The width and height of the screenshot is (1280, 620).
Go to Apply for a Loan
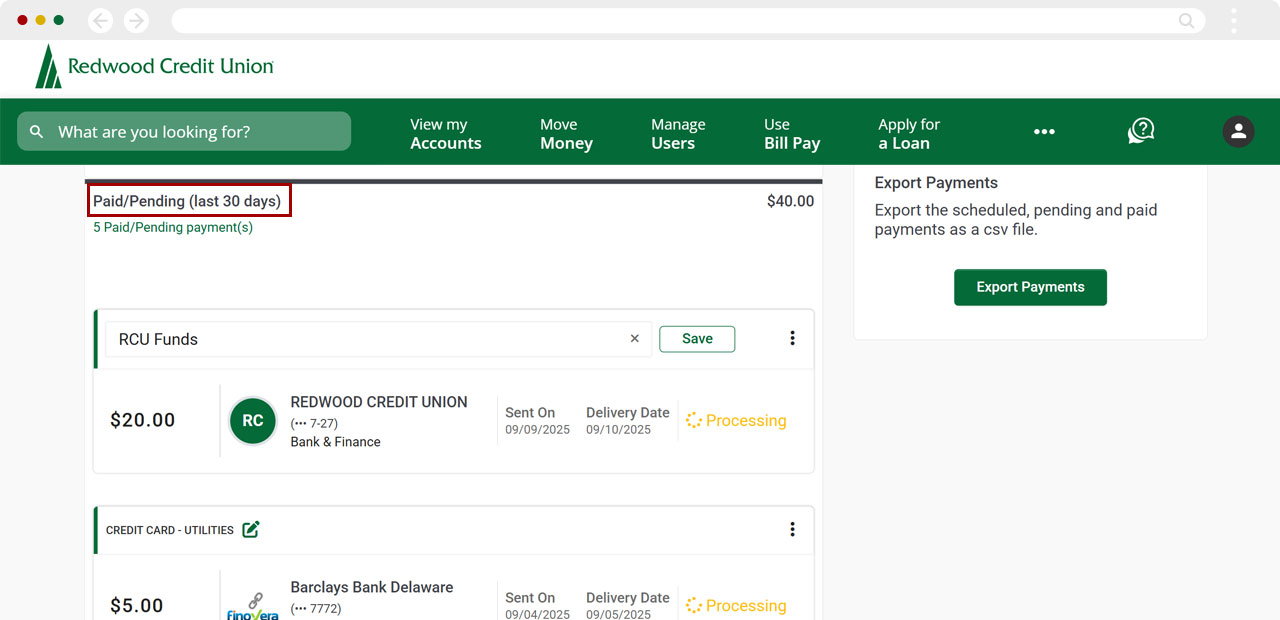[x=908, y=134]
